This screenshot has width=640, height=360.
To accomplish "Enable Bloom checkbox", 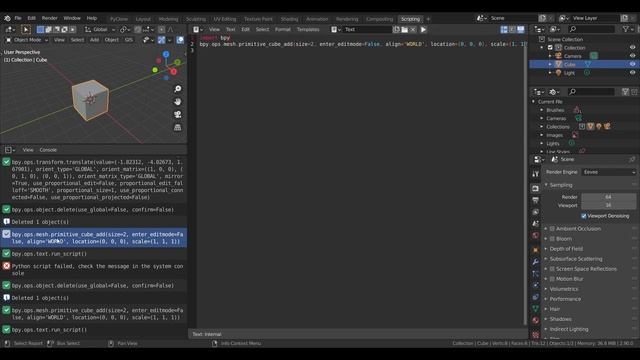I will click(x=552, y=239).
